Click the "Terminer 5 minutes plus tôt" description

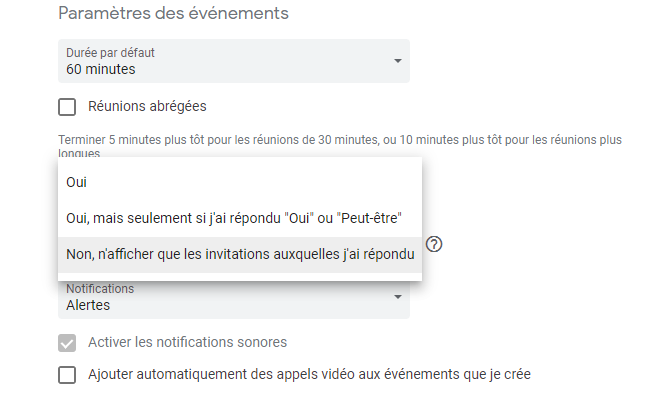(340, 140)
